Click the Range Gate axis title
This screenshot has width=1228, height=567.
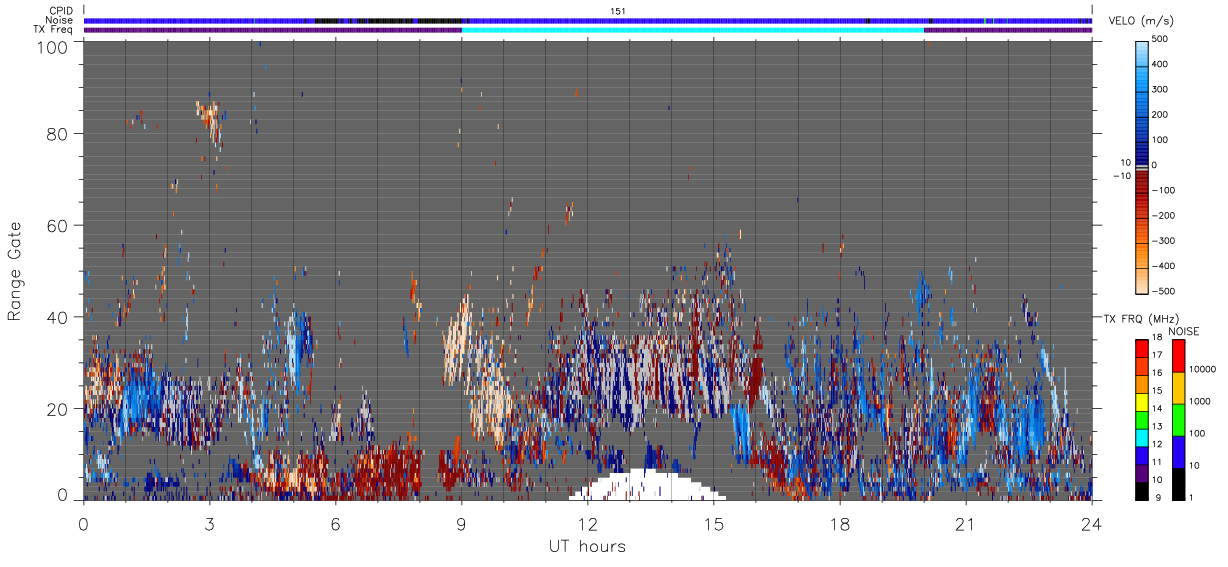click(x=15, y=270)
